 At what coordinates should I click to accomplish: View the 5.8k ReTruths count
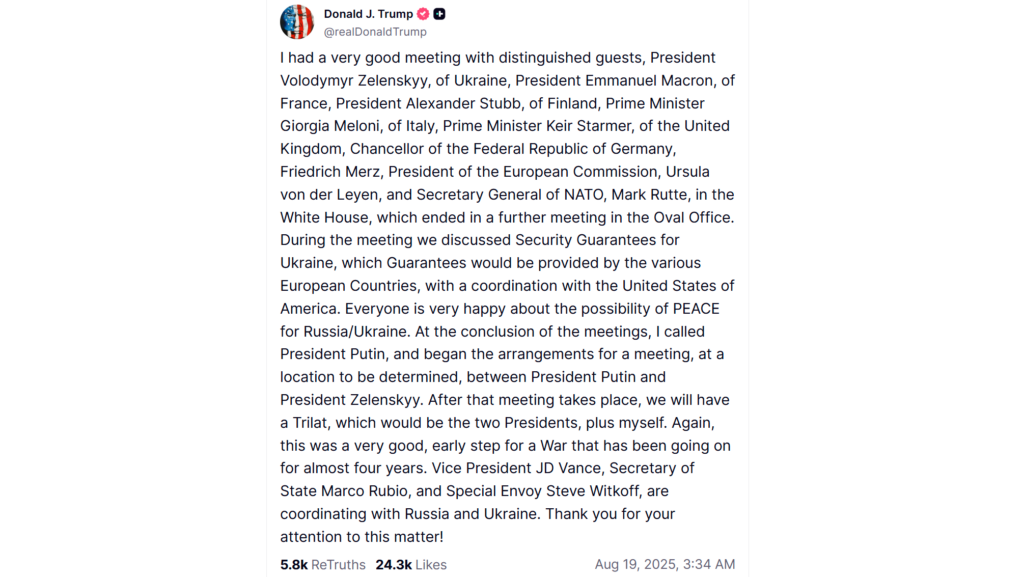(323, 565)
